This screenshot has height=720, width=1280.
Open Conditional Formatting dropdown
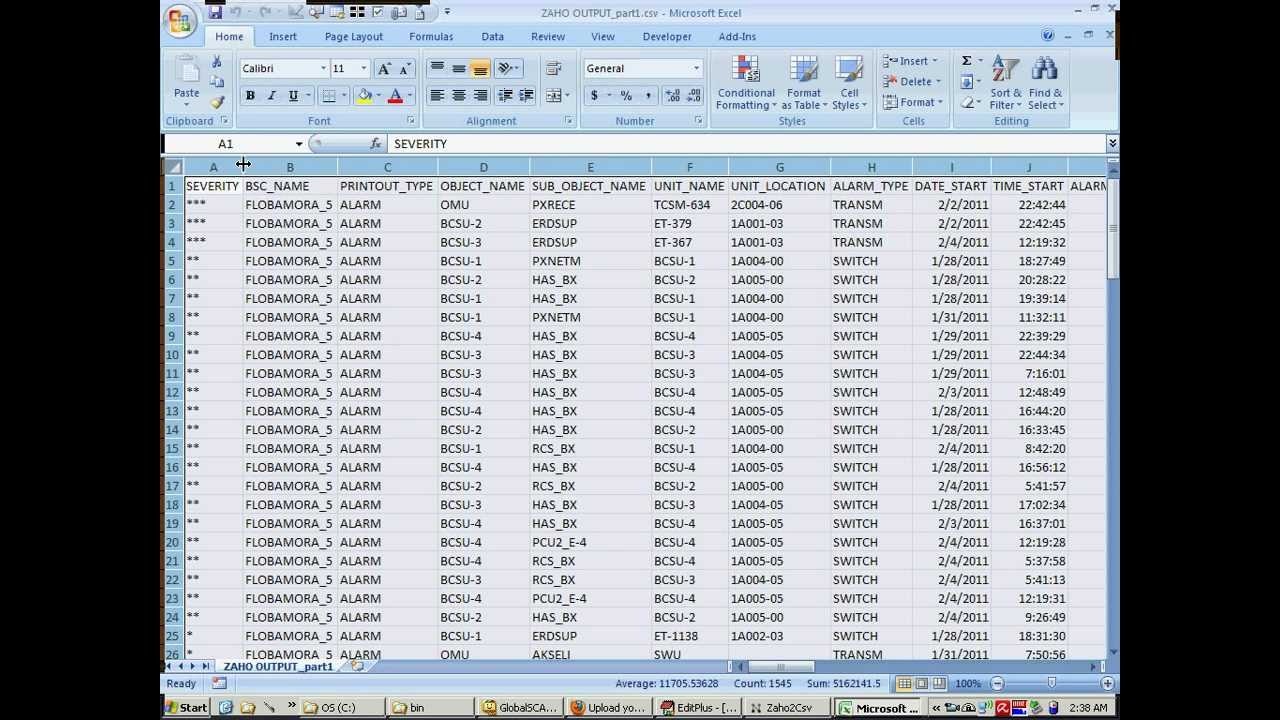[x=746, y=83]
